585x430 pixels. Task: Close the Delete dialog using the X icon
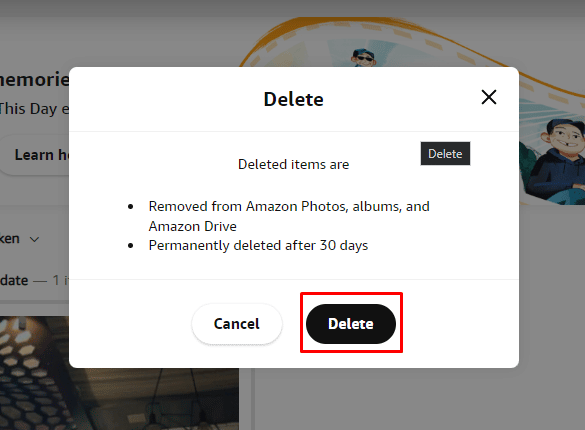pyautogui.click(x=489, y=97)
